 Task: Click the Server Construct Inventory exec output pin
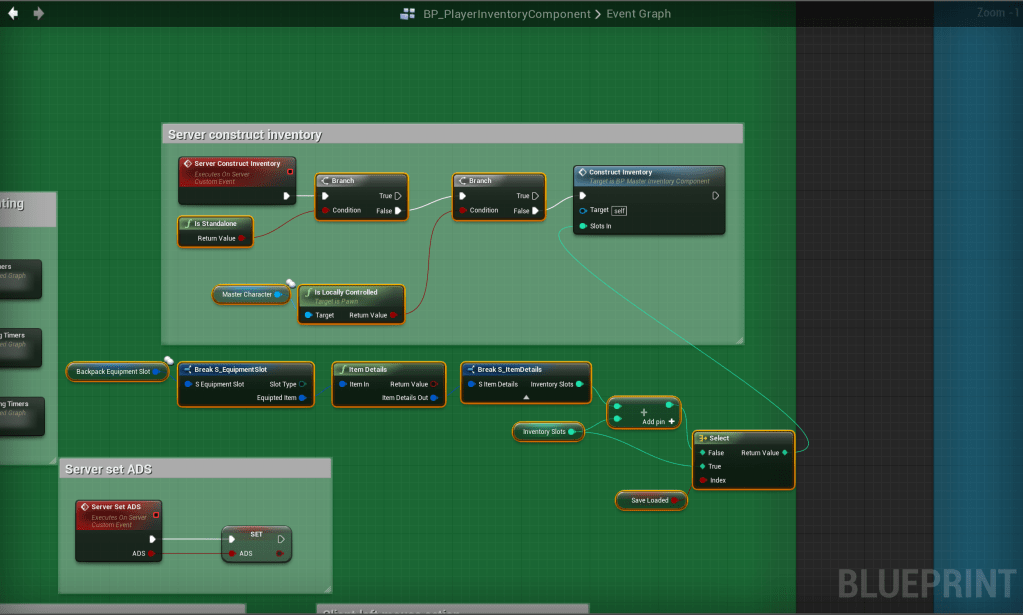point(286,196)
